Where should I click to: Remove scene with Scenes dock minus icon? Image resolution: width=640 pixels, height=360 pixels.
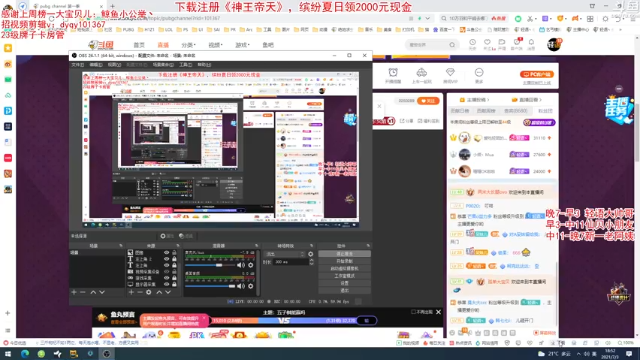click(82, 292)
